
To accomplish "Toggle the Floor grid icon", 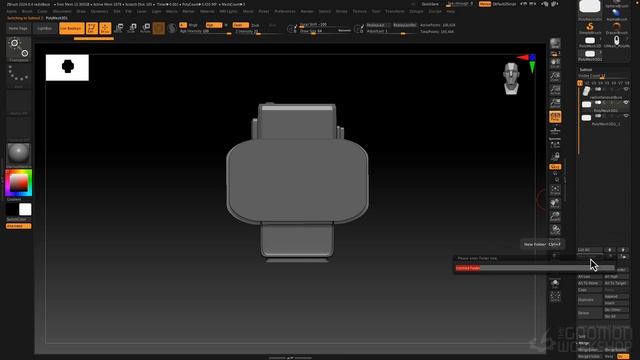I will (x=555, y=131).
